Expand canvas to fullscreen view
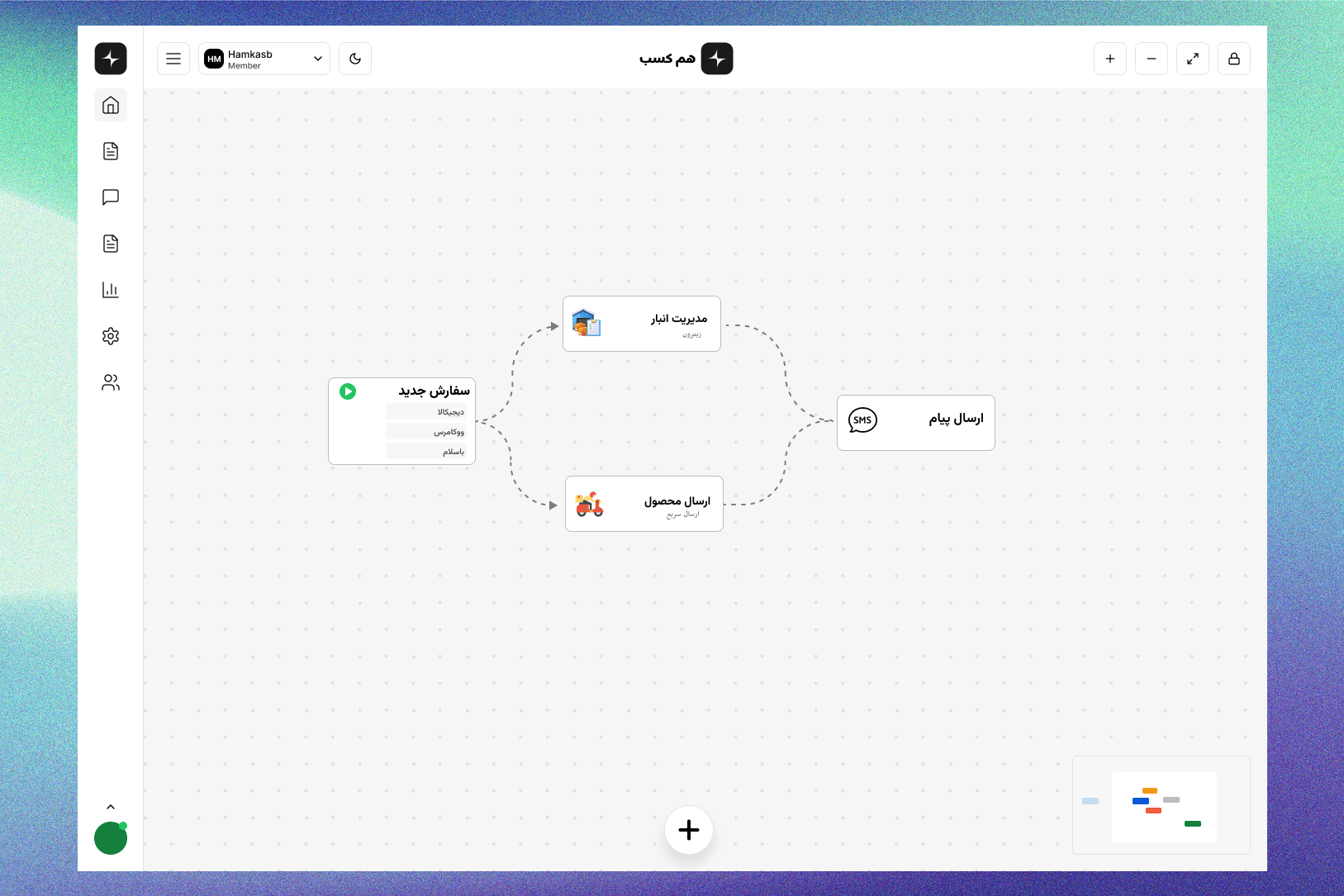Screen dimensions: 1344x896 1192,59
